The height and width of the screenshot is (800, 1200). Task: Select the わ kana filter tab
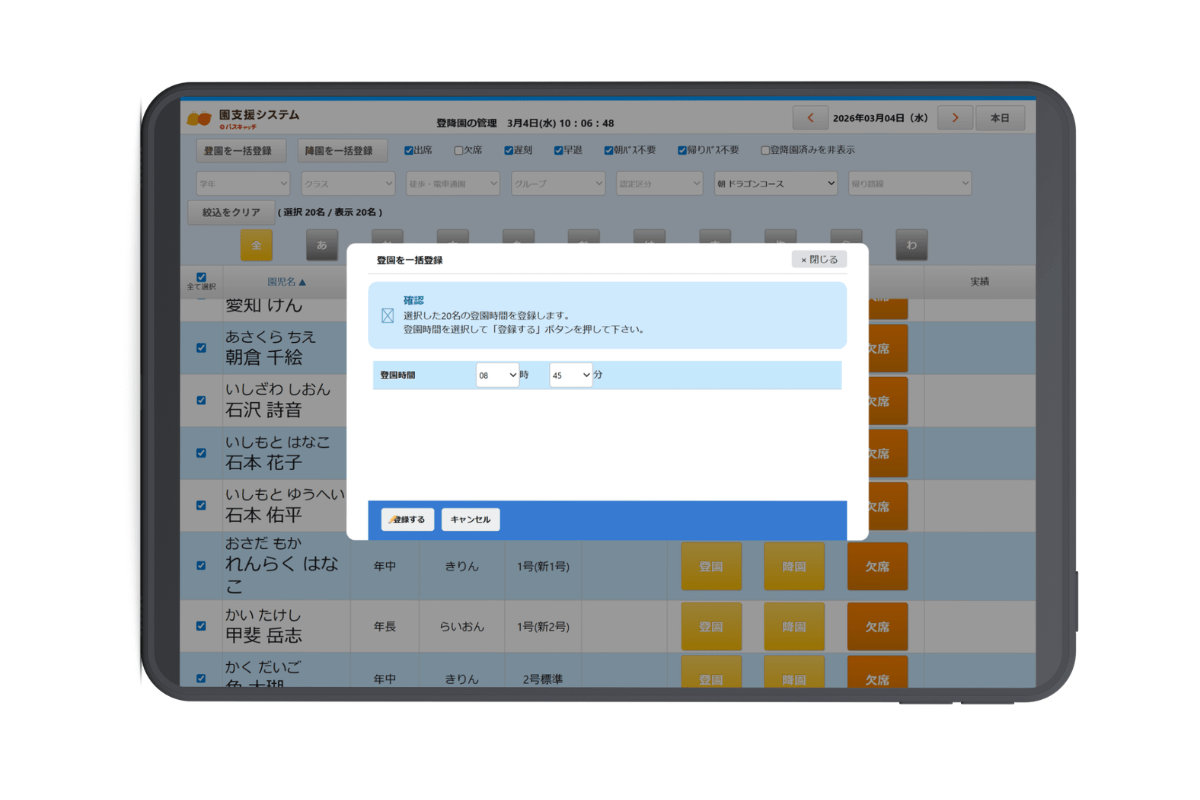[x=911, y=245]
